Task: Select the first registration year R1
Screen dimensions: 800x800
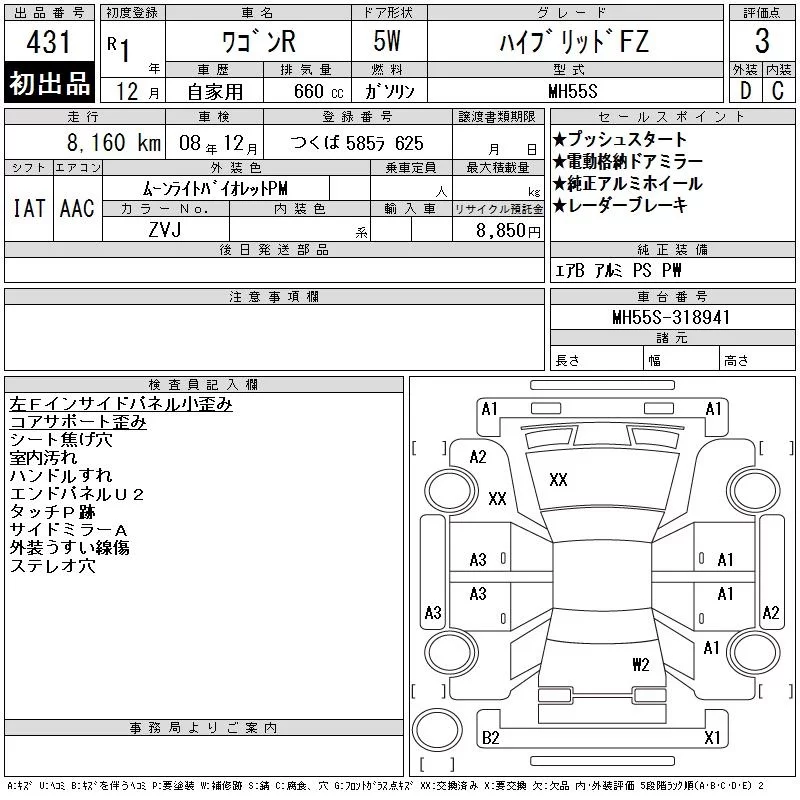Action: (x=118, y=49)
